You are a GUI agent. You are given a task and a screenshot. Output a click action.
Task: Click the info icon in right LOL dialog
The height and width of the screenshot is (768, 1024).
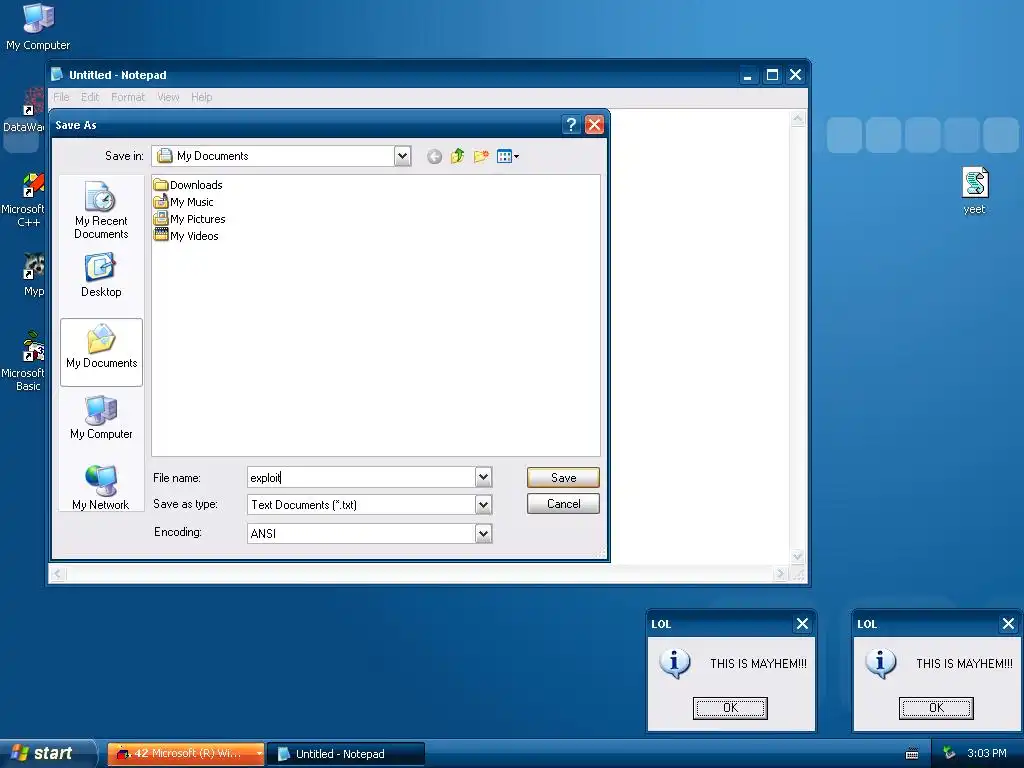880,664
